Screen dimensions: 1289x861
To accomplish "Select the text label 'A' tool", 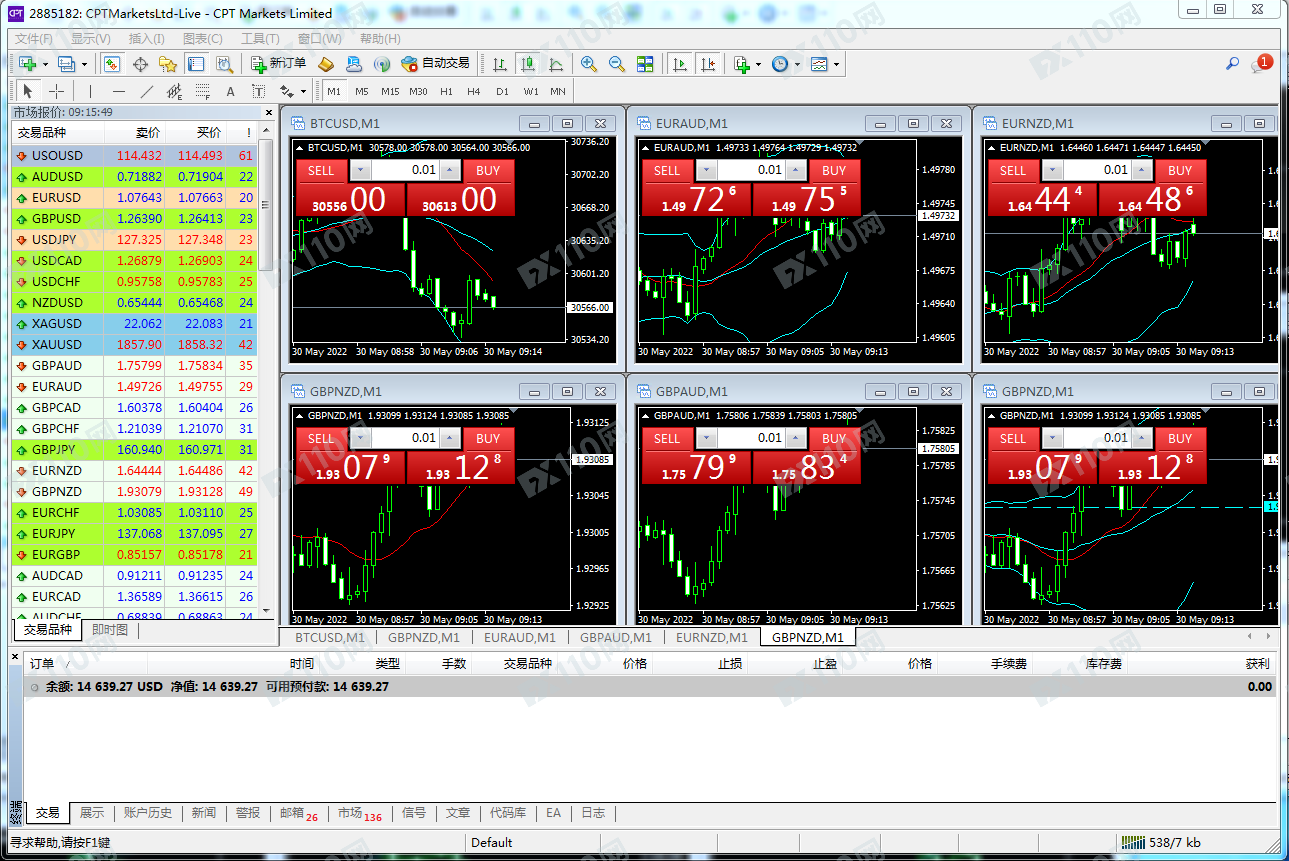I will coord(230,91).
